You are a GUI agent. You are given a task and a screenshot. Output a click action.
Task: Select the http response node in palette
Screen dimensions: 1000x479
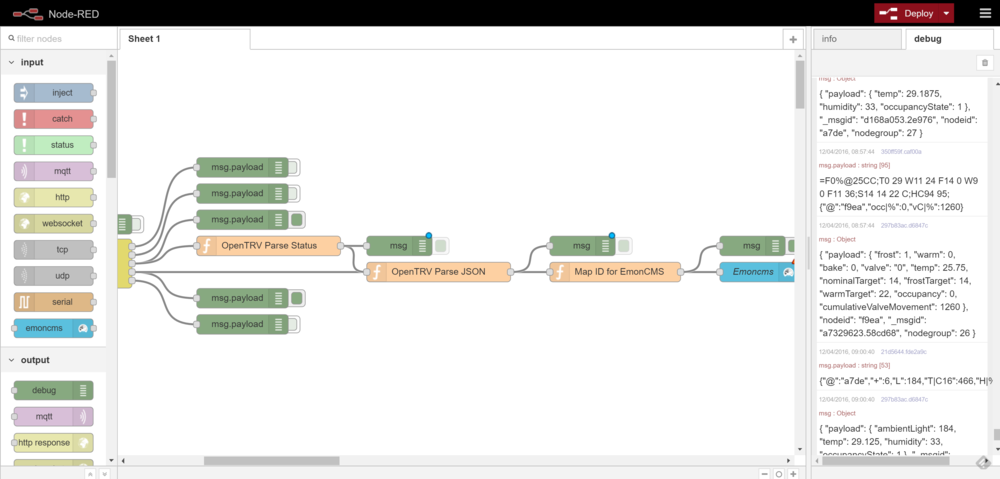click(54, 443)
